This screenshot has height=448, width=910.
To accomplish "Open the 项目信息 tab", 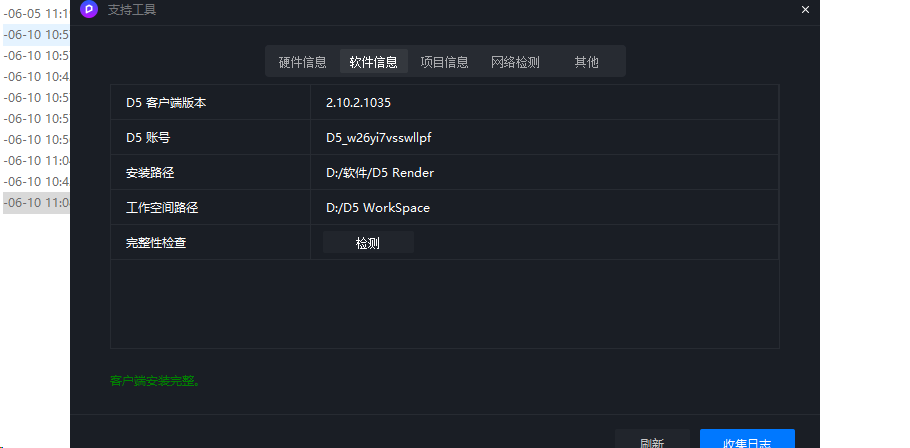I will pyautogui.click(x=444, y=62).
